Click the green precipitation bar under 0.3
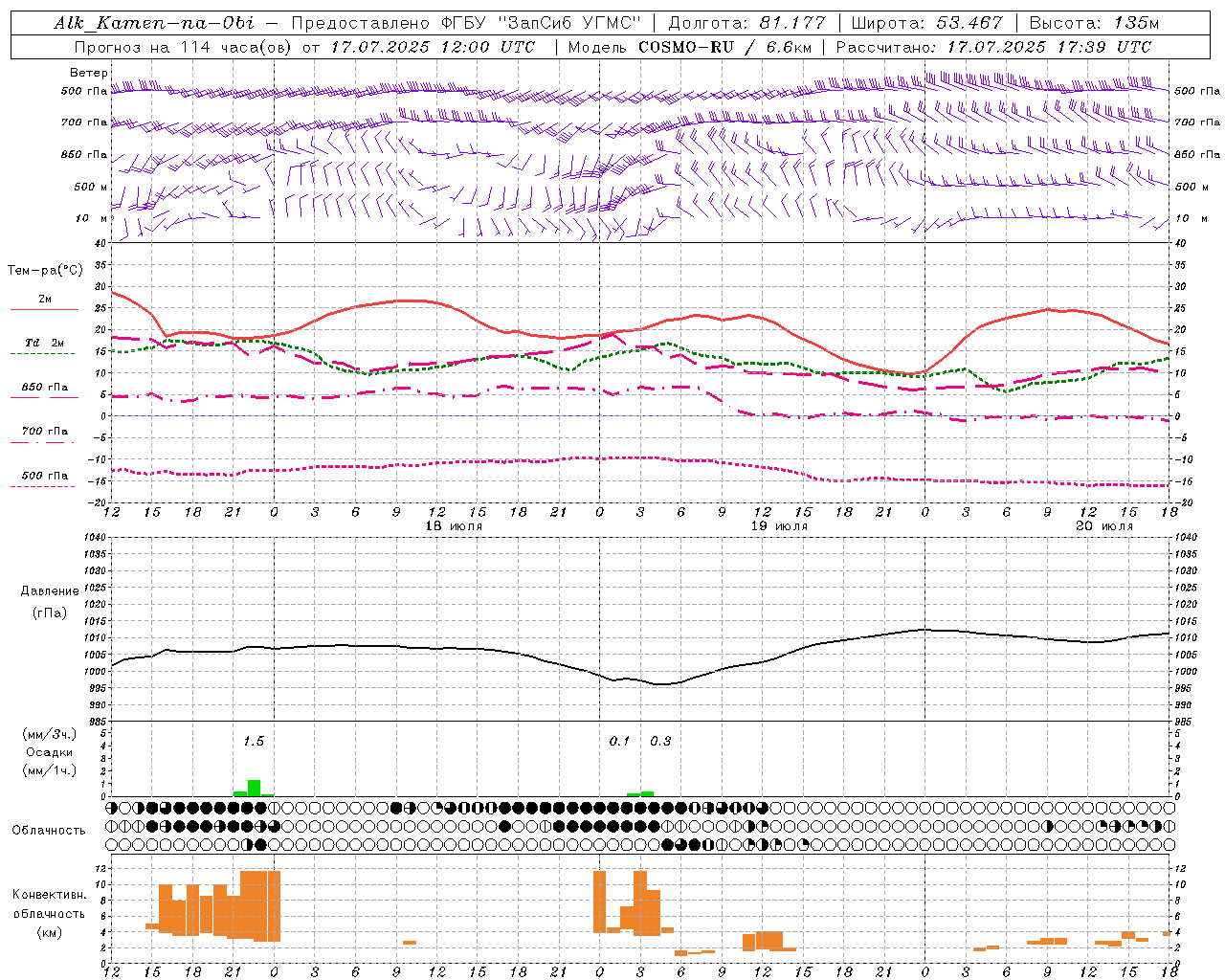This screenshot has height=980, width=1225. pos(648,793)
